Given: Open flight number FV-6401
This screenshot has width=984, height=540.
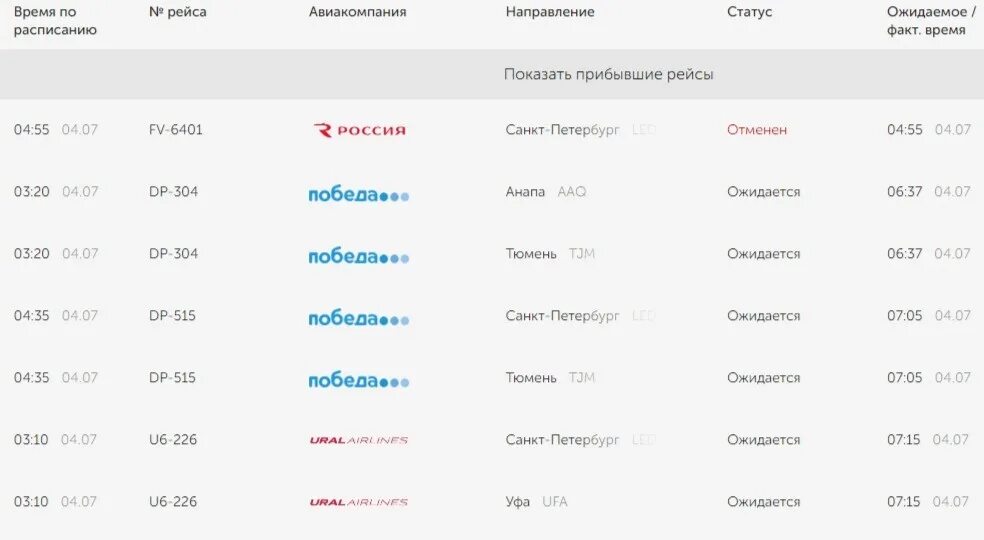Looking at the screenshot, I should 176,129.
